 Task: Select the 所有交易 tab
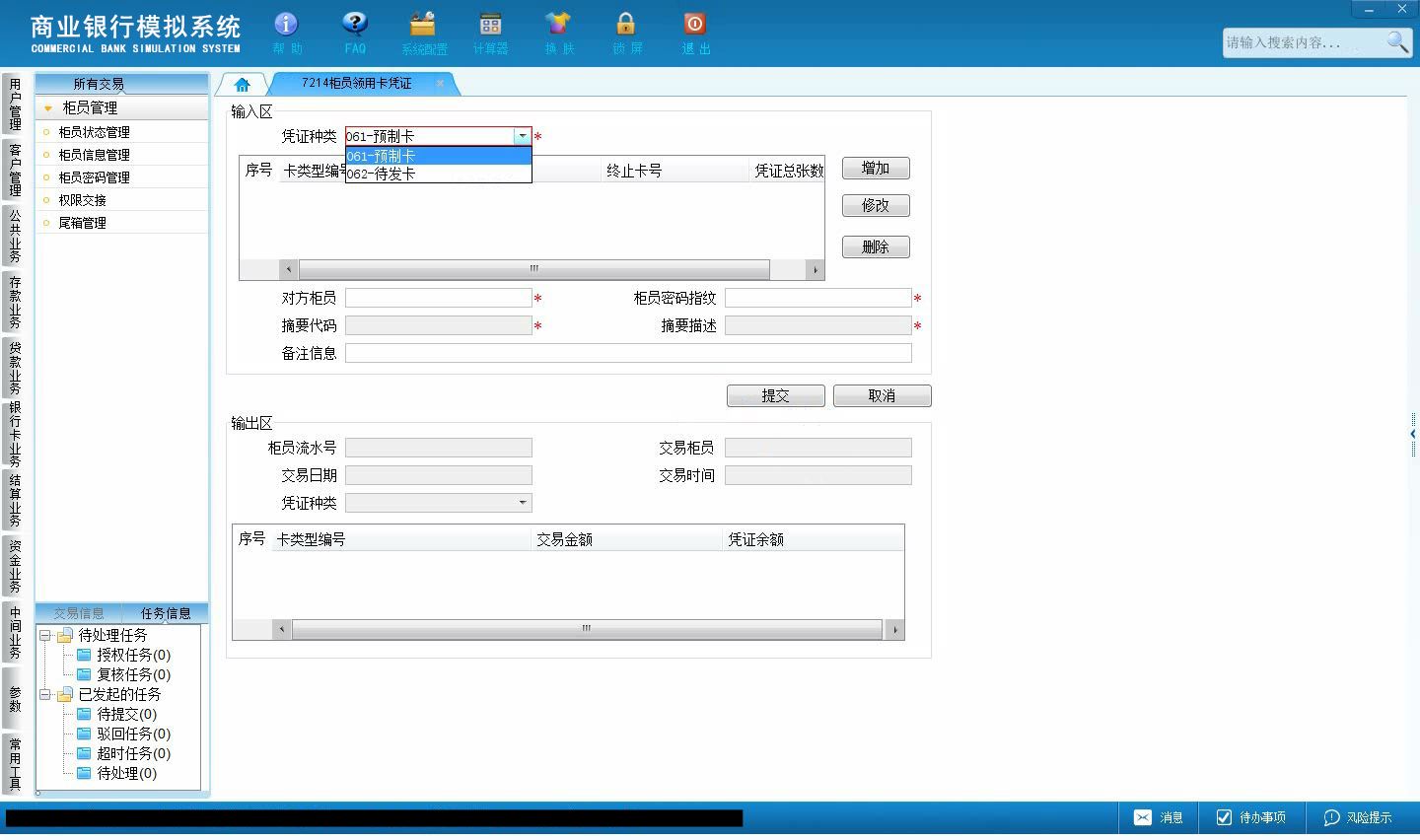[99, 84]
